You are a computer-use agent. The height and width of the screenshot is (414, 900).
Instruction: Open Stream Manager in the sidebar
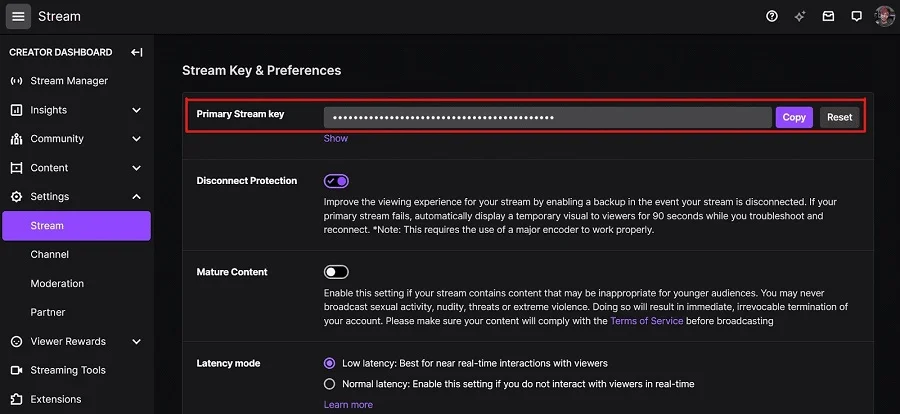pos(69,81)
